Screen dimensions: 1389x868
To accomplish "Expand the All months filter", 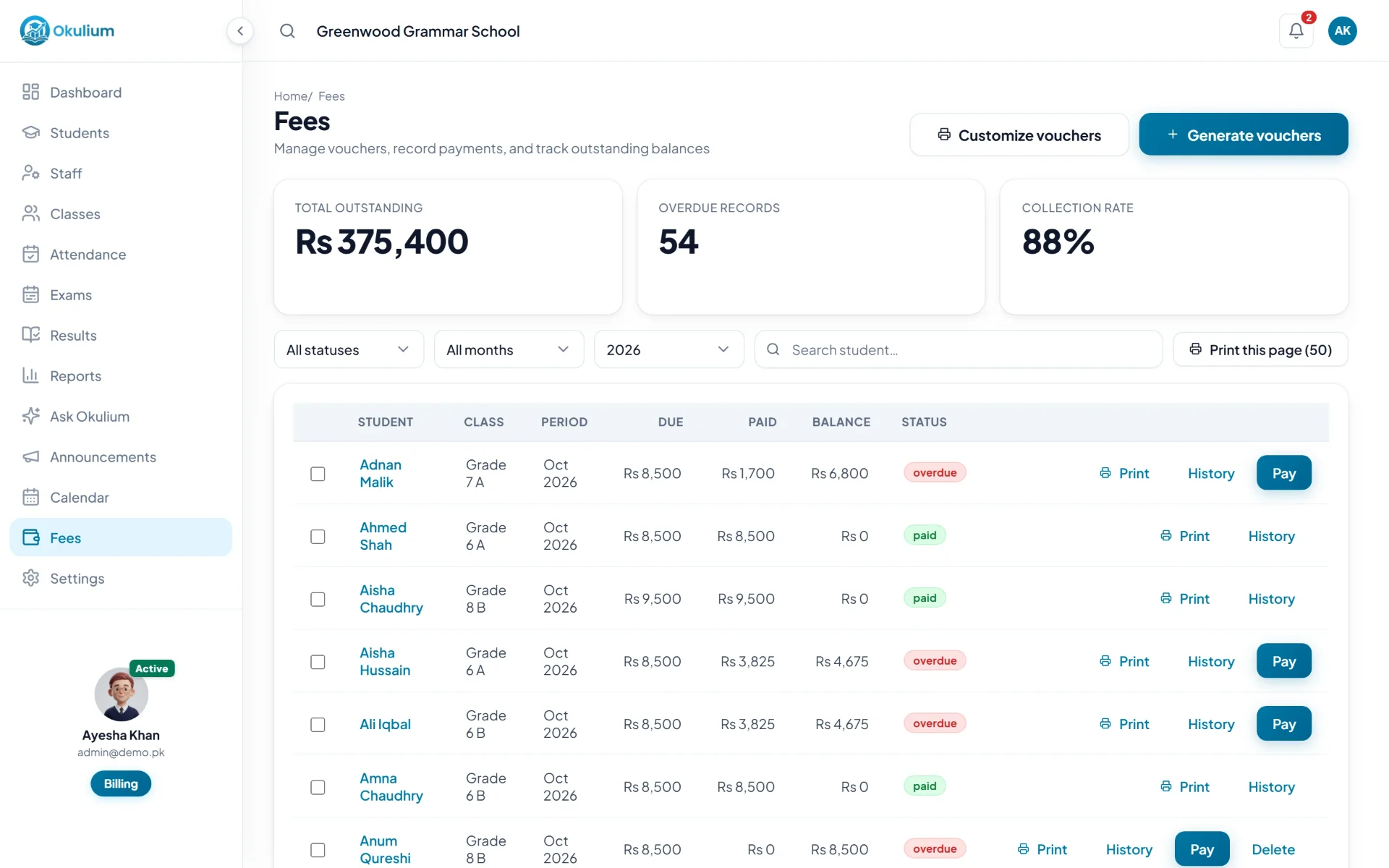I will pyautogui.click(x=509, y=349).
